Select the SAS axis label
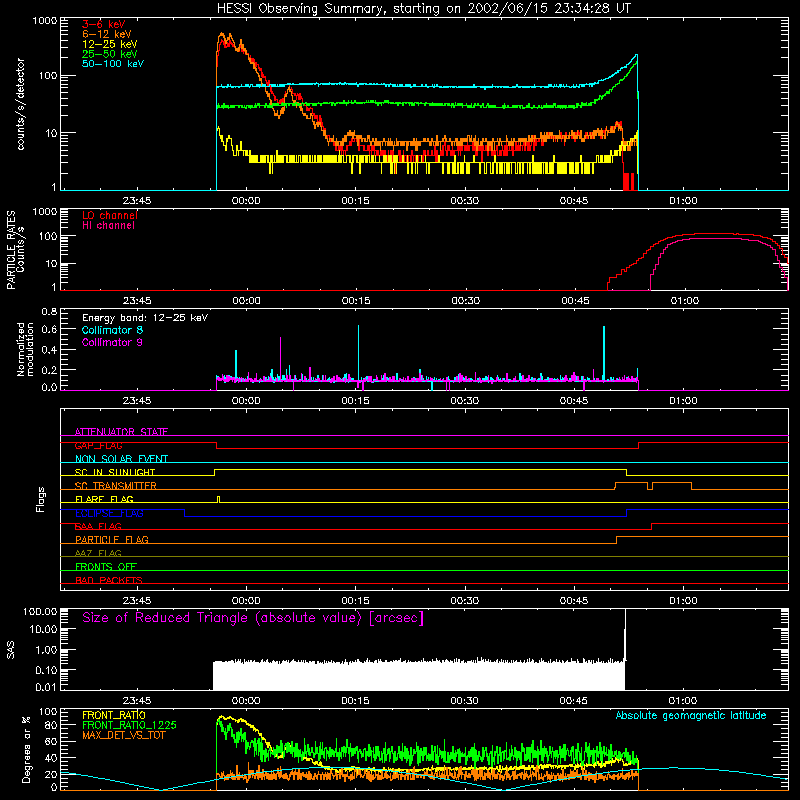Image resolution: width=800 pixels, height=800 pixels. (x=11, y=650)
